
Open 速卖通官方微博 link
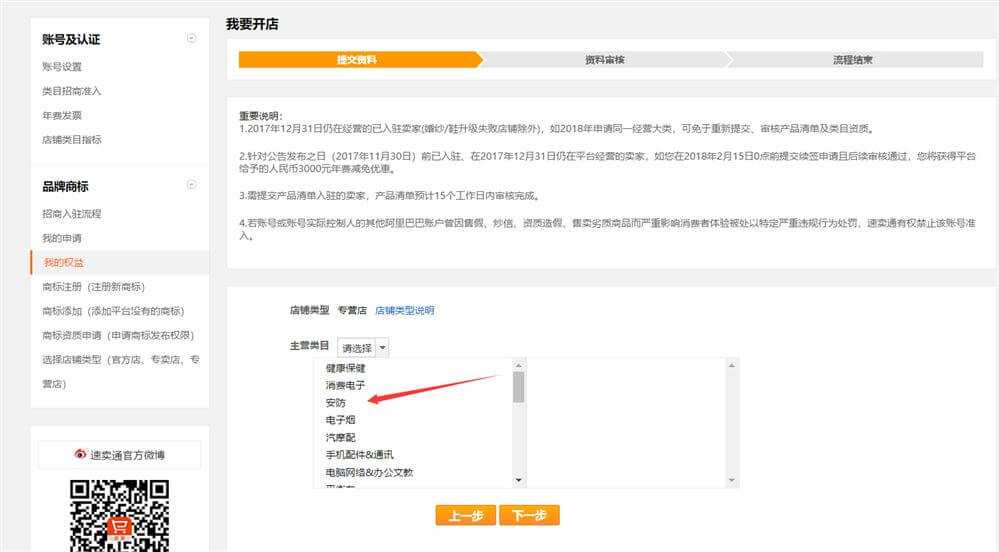pyautogui.click(x=127, y=455)
